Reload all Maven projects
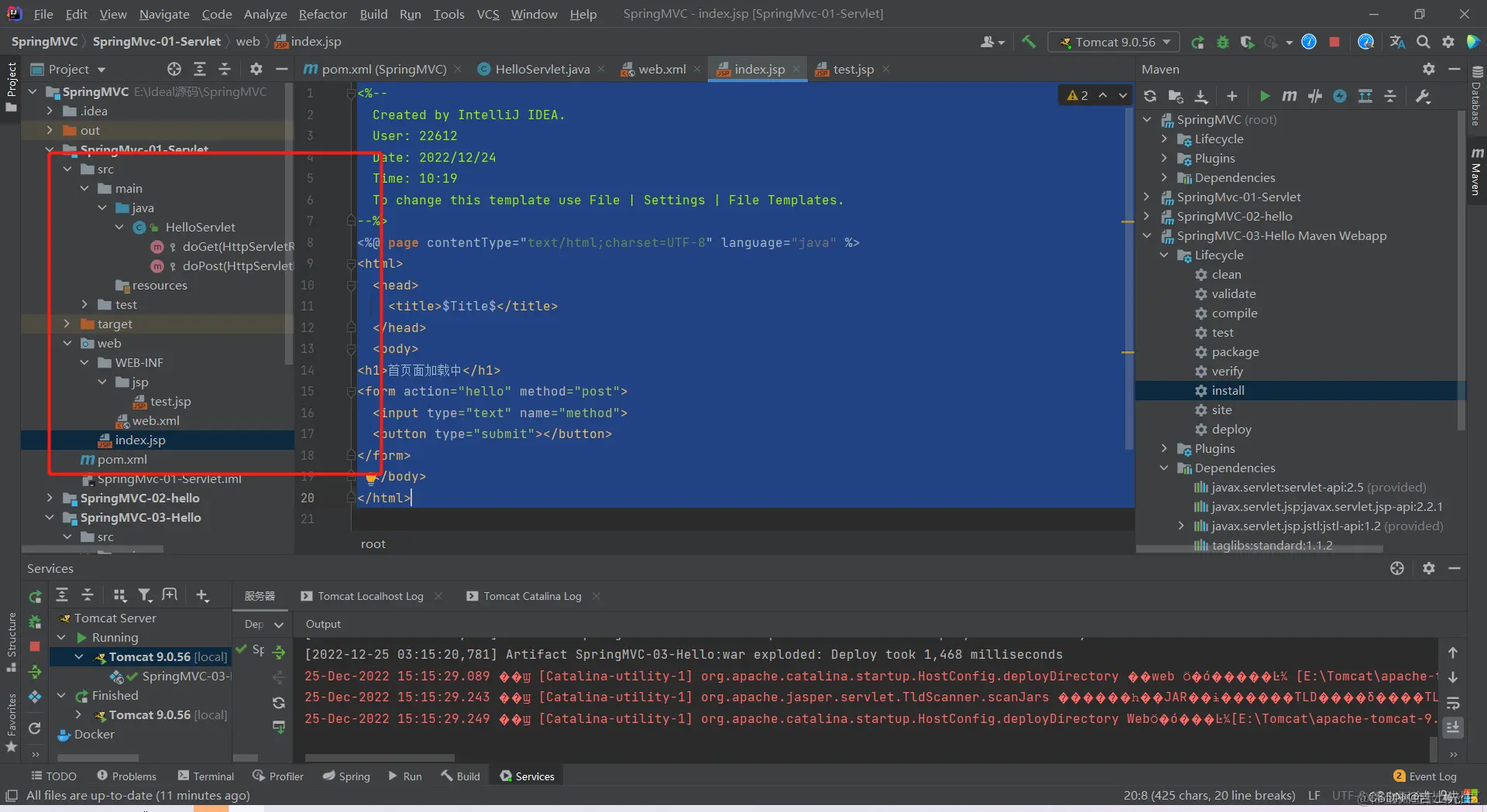The height and width of the screenshot is (812, 1487). (1150, 96)
